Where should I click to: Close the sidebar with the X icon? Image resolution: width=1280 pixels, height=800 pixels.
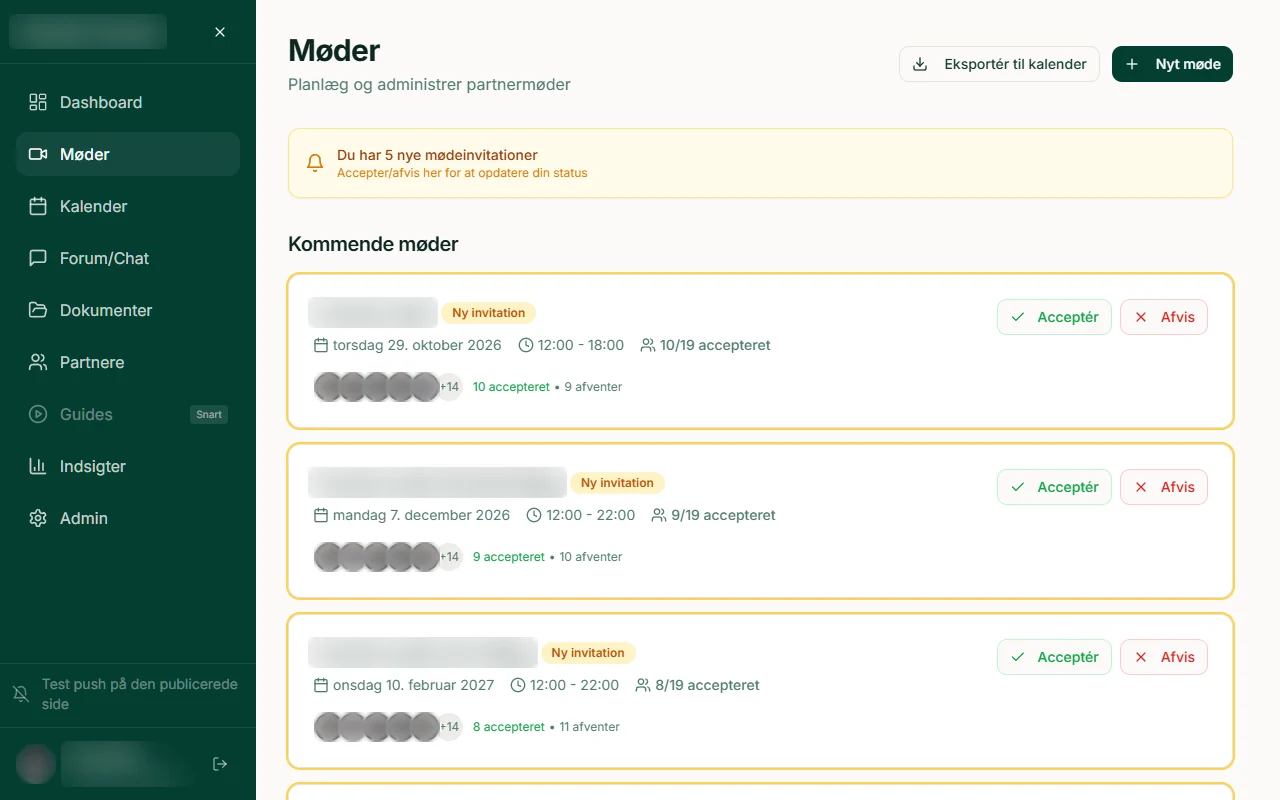point(220,32)
